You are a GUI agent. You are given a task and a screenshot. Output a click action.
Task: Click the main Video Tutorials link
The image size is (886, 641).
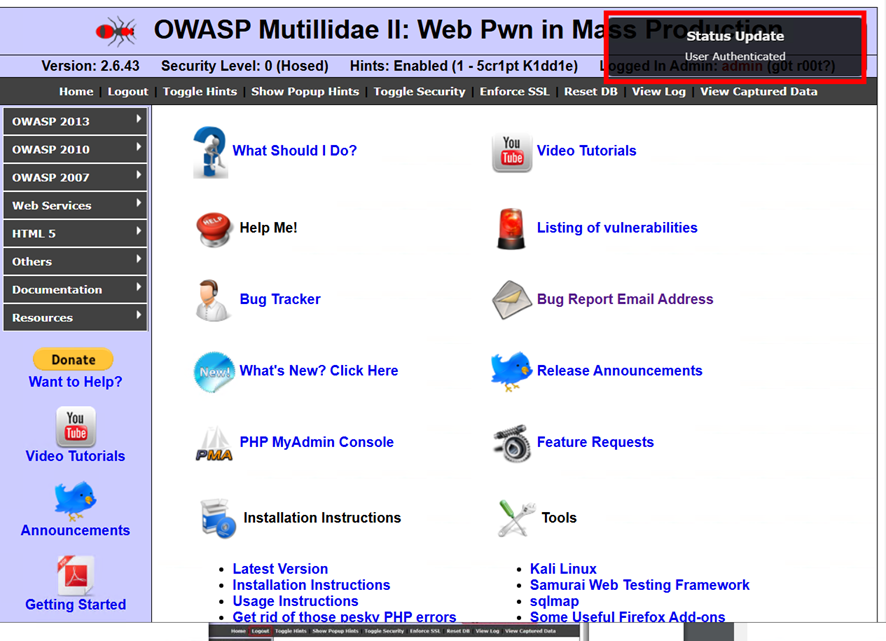[587, 150]
